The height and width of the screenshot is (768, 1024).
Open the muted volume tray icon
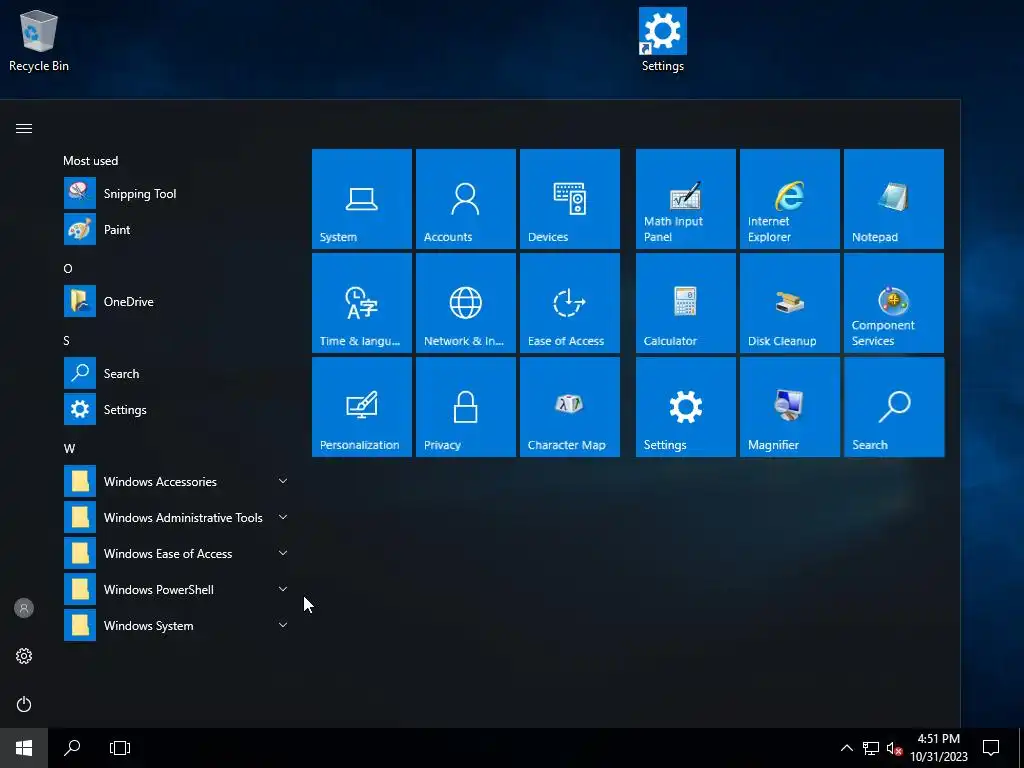(894, 748)
